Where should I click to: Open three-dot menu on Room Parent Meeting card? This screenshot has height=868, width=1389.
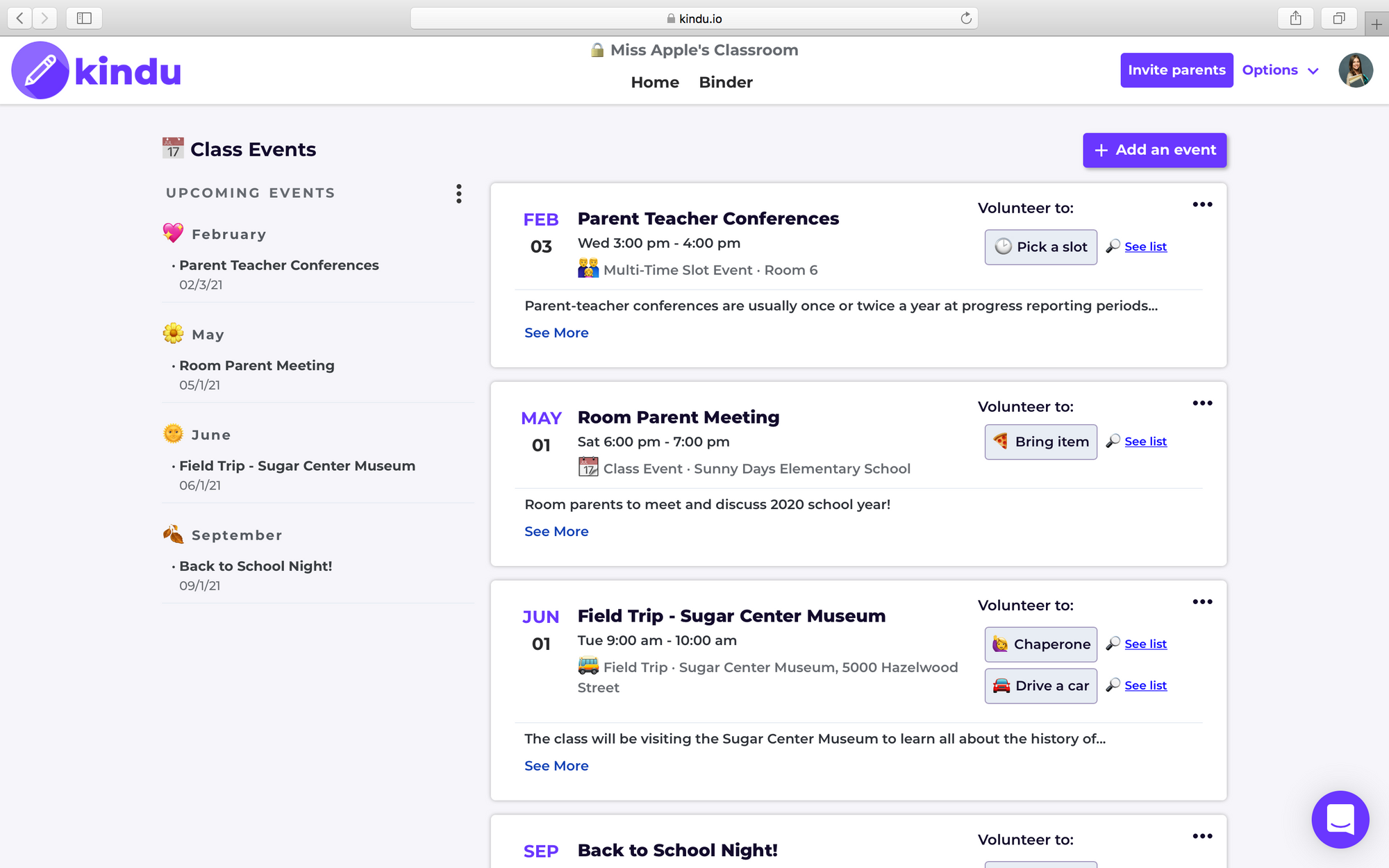pyautogui.click(x=1202, y=403)
